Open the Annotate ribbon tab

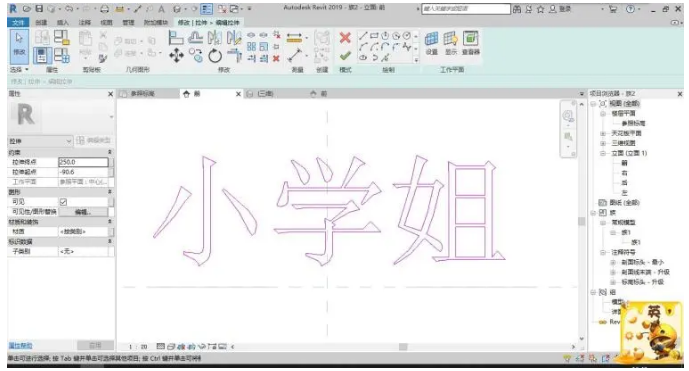84,22
